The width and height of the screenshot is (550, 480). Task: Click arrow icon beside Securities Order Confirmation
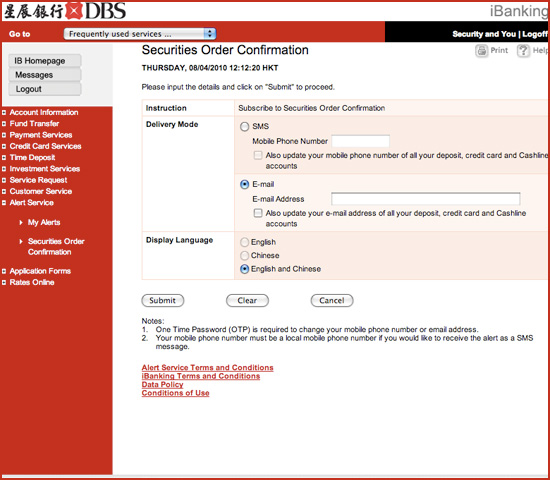[21, 241]
